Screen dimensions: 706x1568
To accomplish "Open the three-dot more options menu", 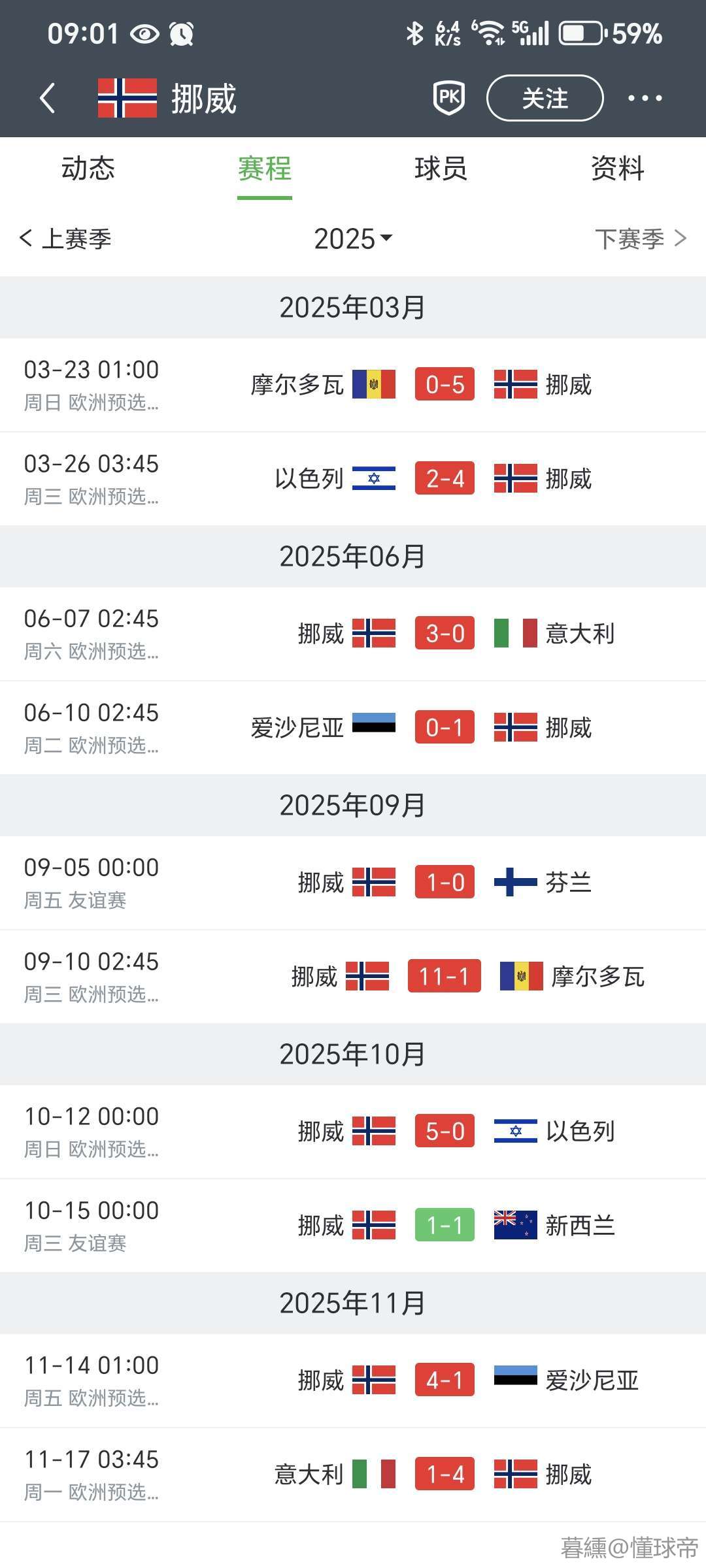I will [645, 98].
